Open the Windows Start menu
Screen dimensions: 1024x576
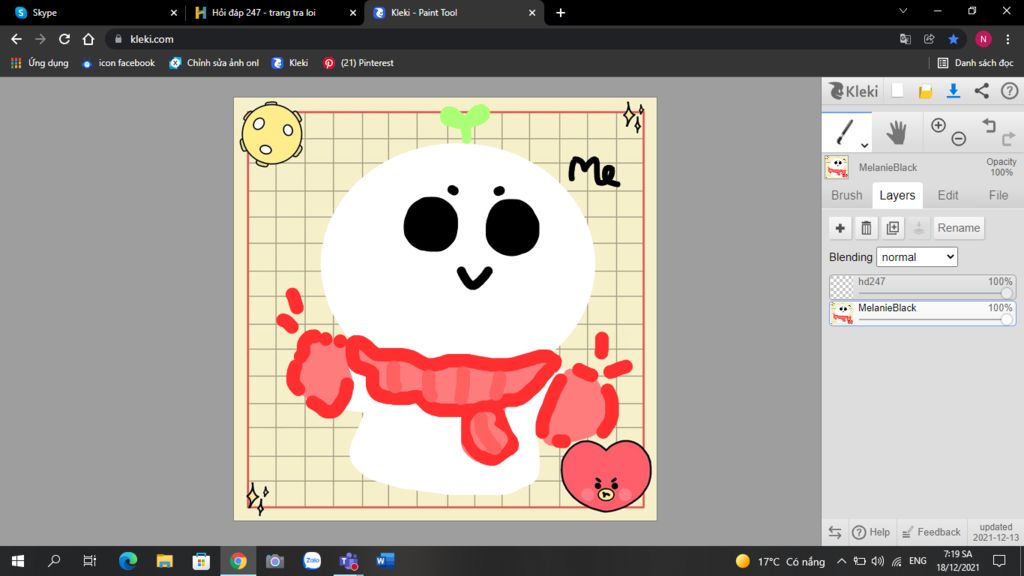pyautogui.click(x=18, y=561)
